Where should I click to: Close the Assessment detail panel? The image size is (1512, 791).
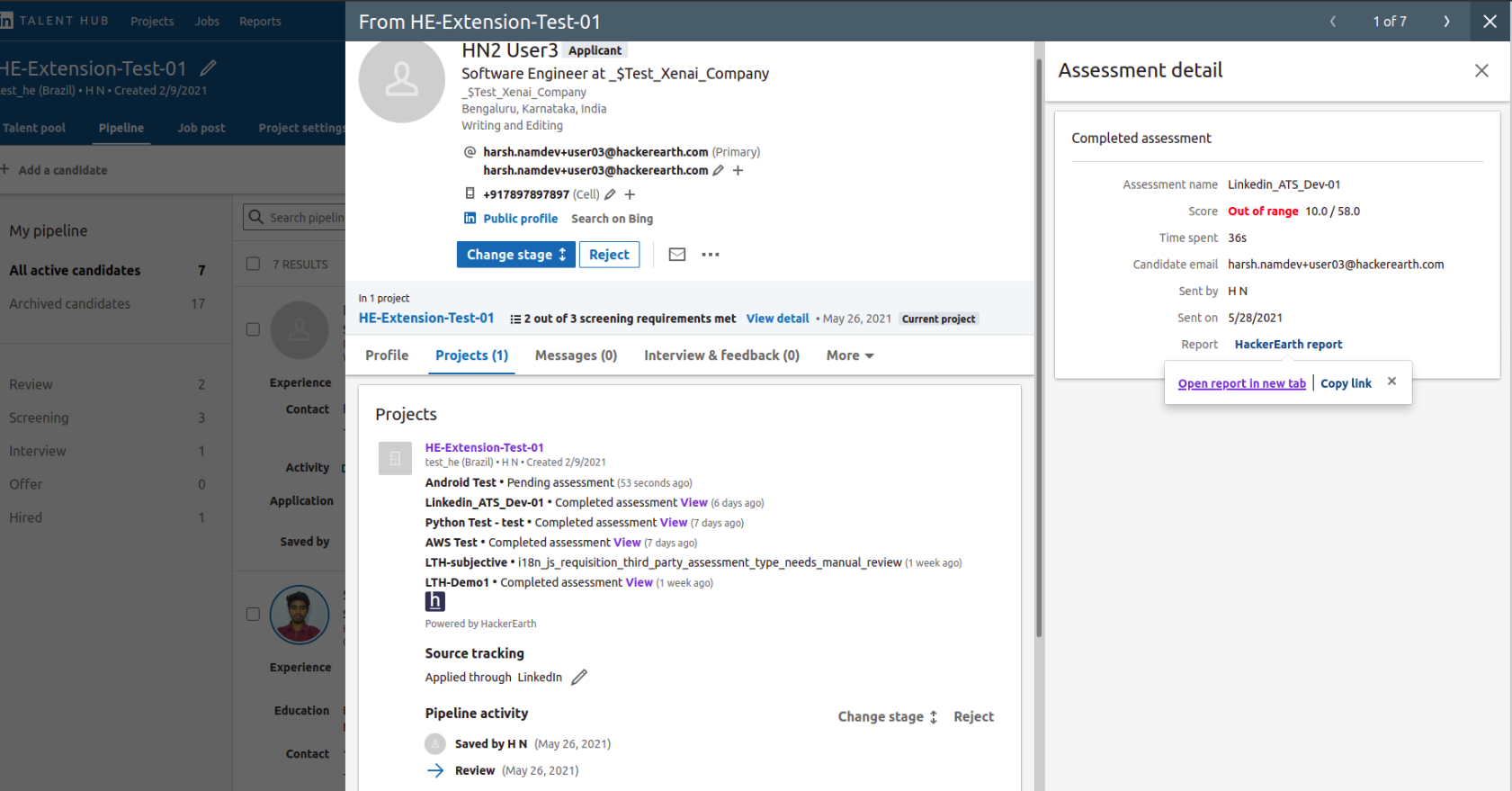click(x=1481, y=70)
